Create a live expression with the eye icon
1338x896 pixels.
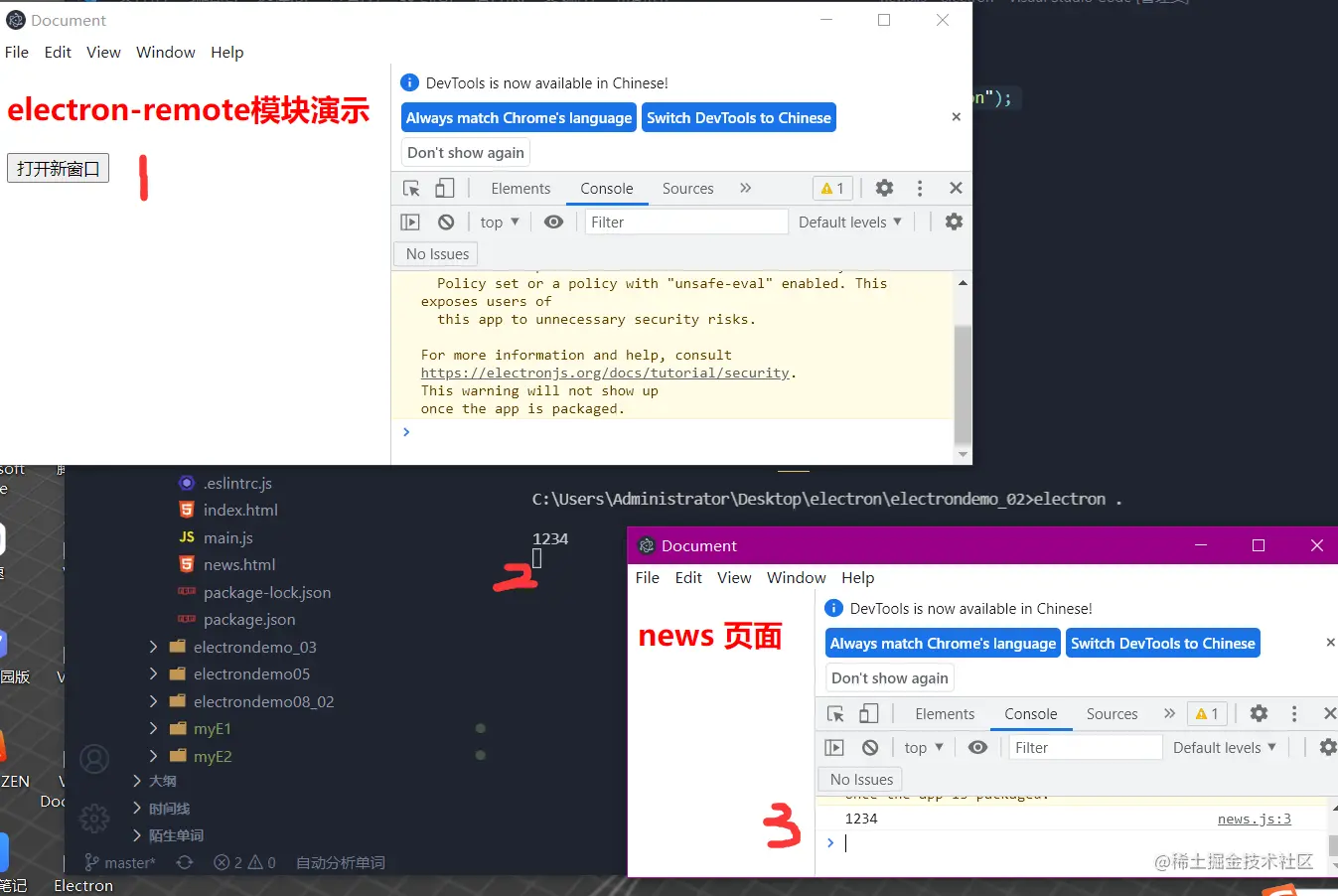pyautogui.click(x=553, y=221)
